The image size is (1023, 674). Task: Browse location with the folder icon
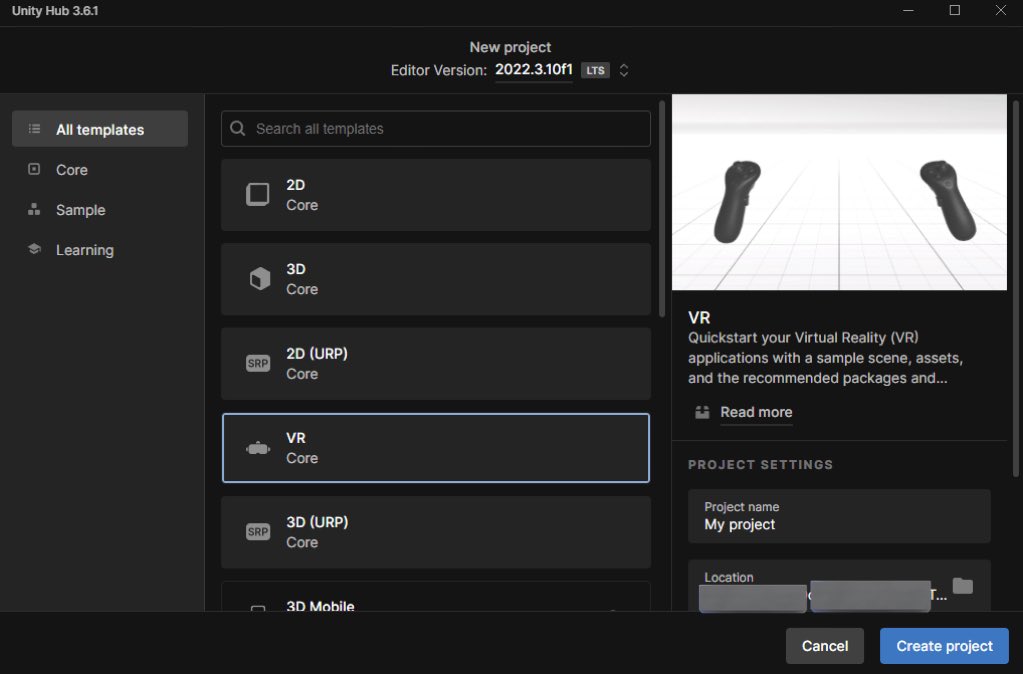[962, 586]
